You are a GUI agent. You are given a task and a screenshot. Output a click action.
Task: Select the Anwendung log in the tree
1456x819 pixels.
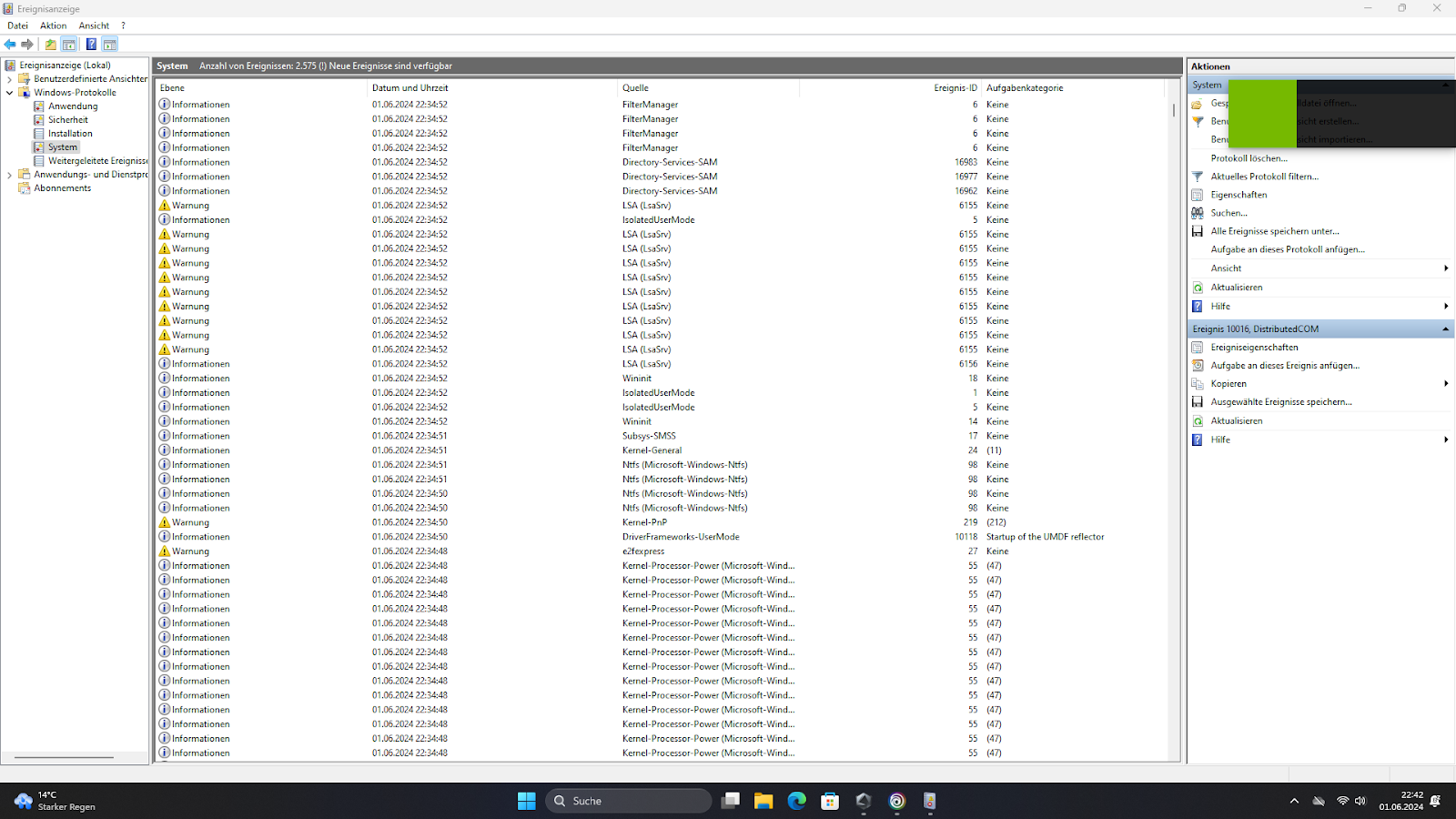click(x=73, y=106)
